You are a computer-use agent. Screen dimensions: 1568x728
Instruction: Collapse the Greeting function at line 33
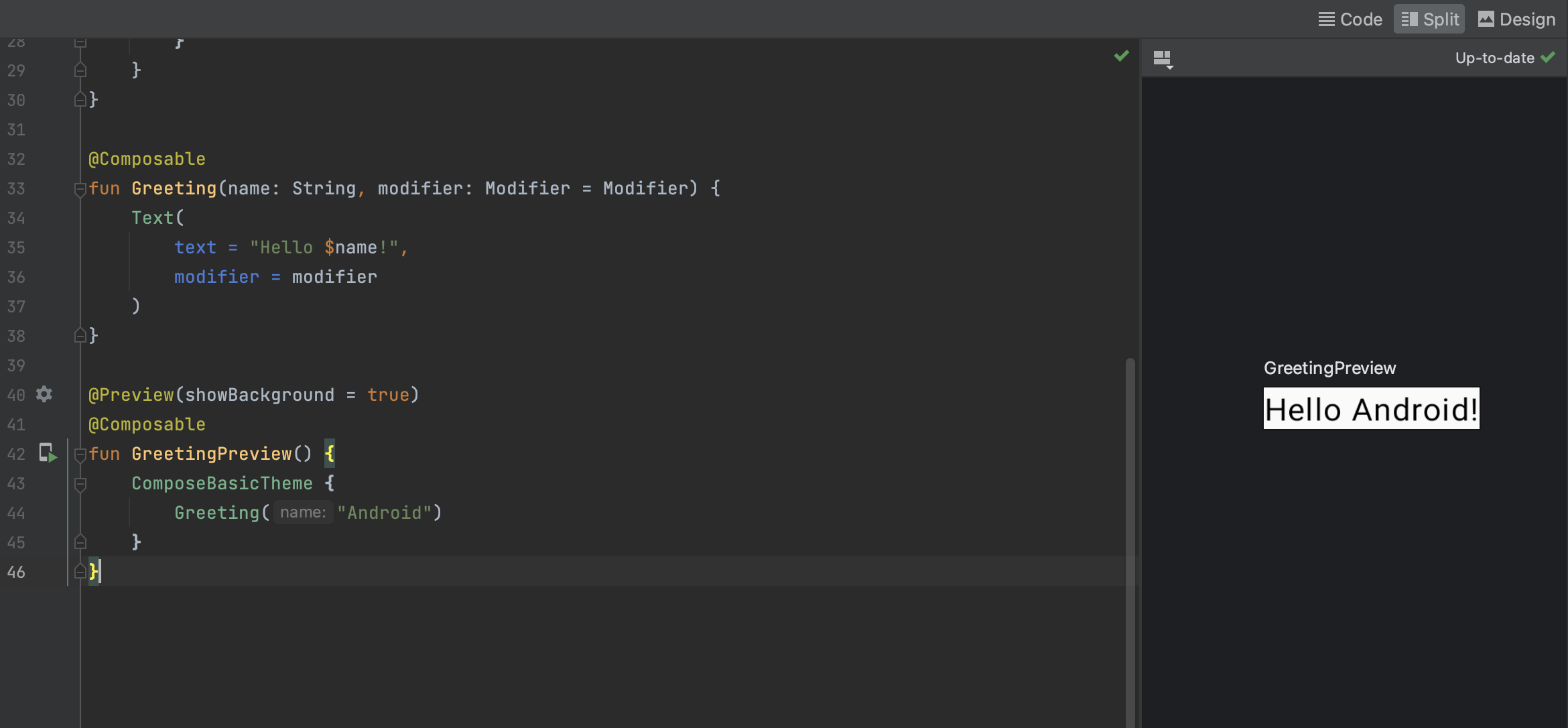80,190
